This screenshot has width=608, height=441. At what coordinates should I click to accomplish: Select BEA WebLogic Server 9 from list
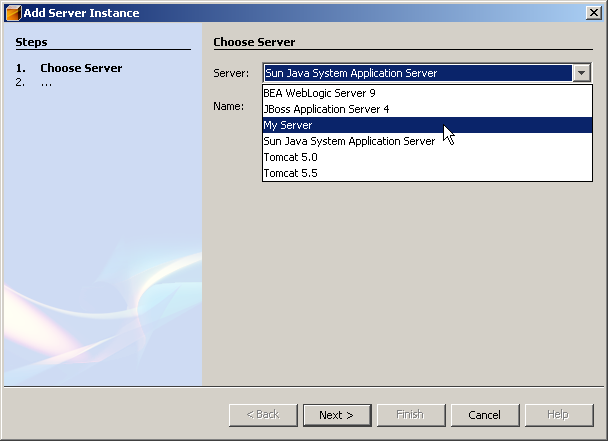tap(319, 93)
